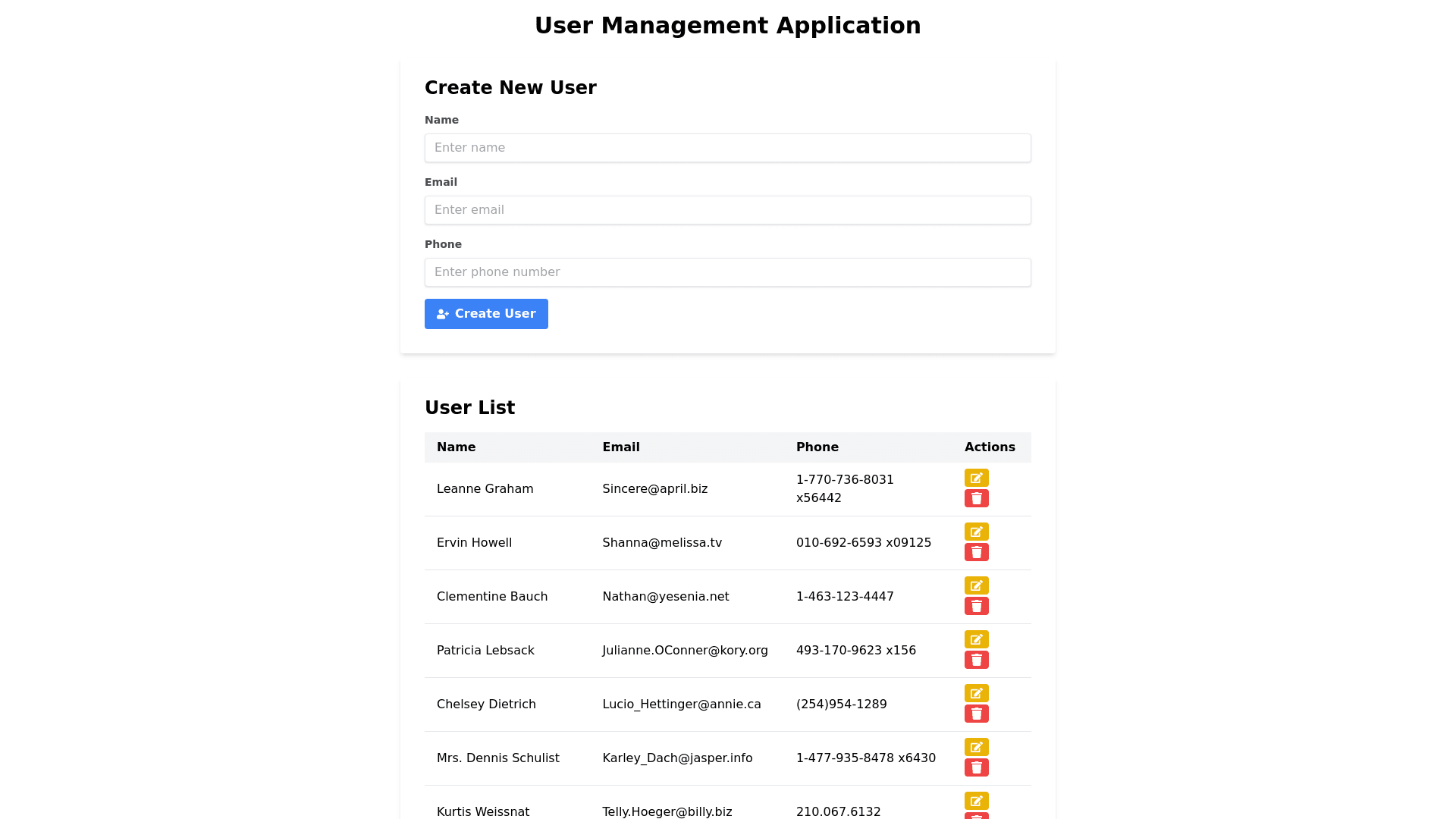Click the Phone column header
The image size is (1456, 819).
click(x=817, y=447)
